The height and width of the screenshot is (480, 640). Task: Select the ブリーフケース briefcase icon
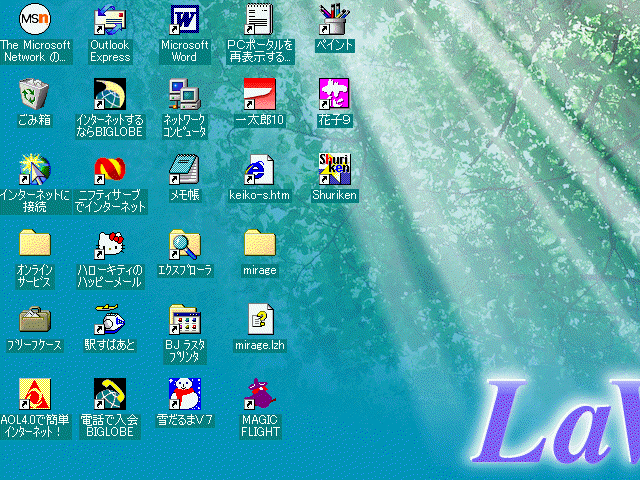click(35, 319)
